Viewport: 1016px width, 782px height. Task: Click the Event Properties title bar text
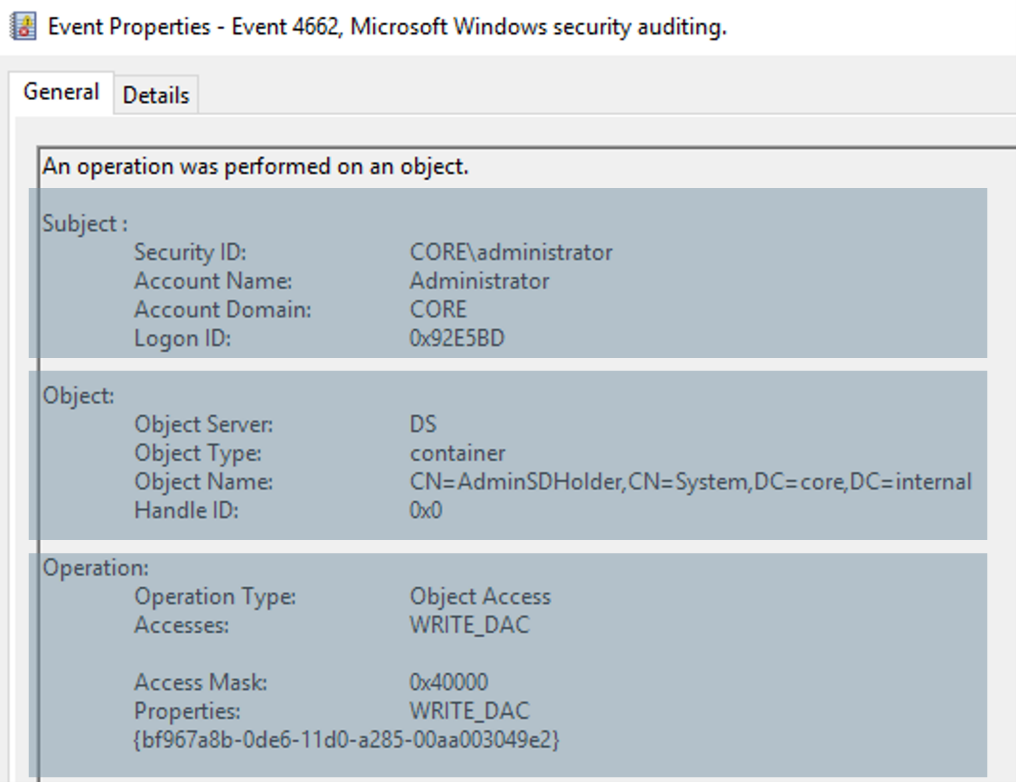point(387,27)
